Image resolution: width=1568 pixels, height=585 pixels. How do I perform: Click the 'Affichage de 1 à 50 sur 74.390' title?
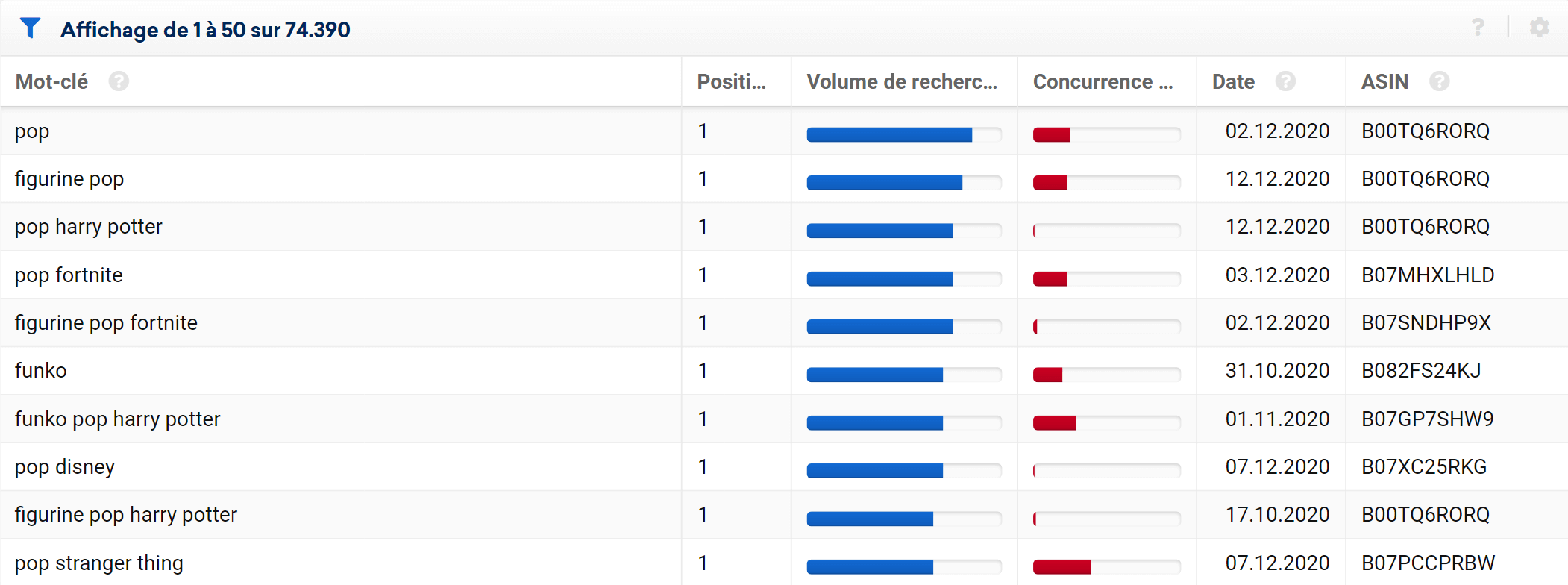click(205, 30)
